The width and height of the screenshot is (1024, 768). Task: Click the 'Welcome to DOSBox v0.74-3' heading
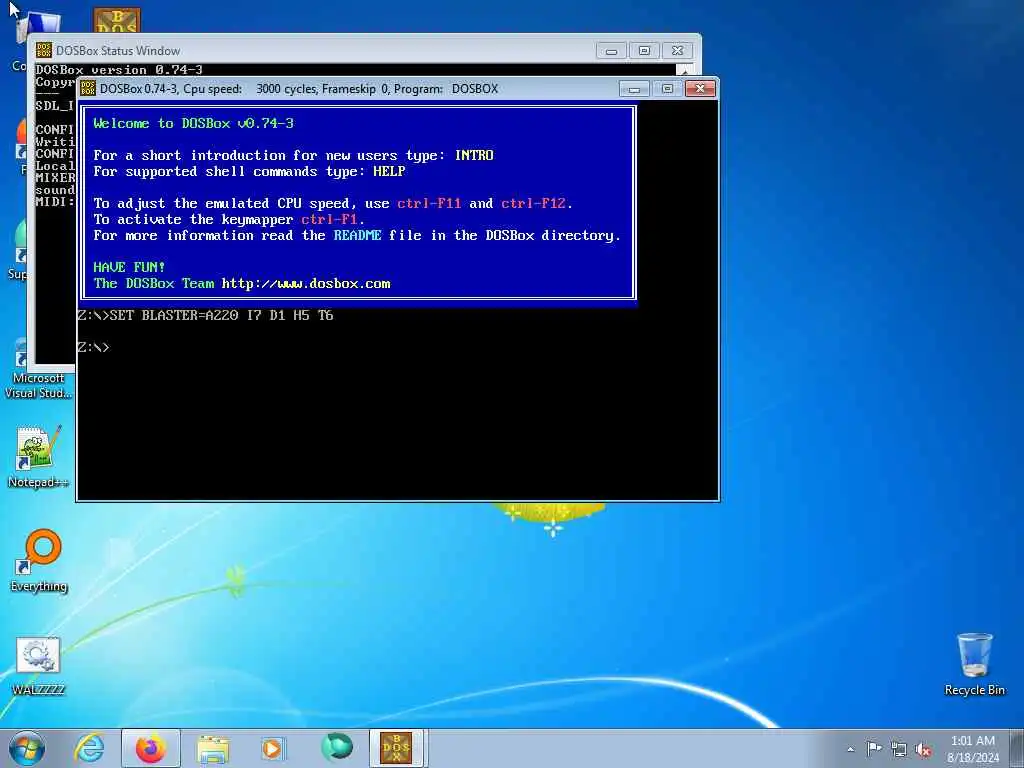click(x=193, y=123)
